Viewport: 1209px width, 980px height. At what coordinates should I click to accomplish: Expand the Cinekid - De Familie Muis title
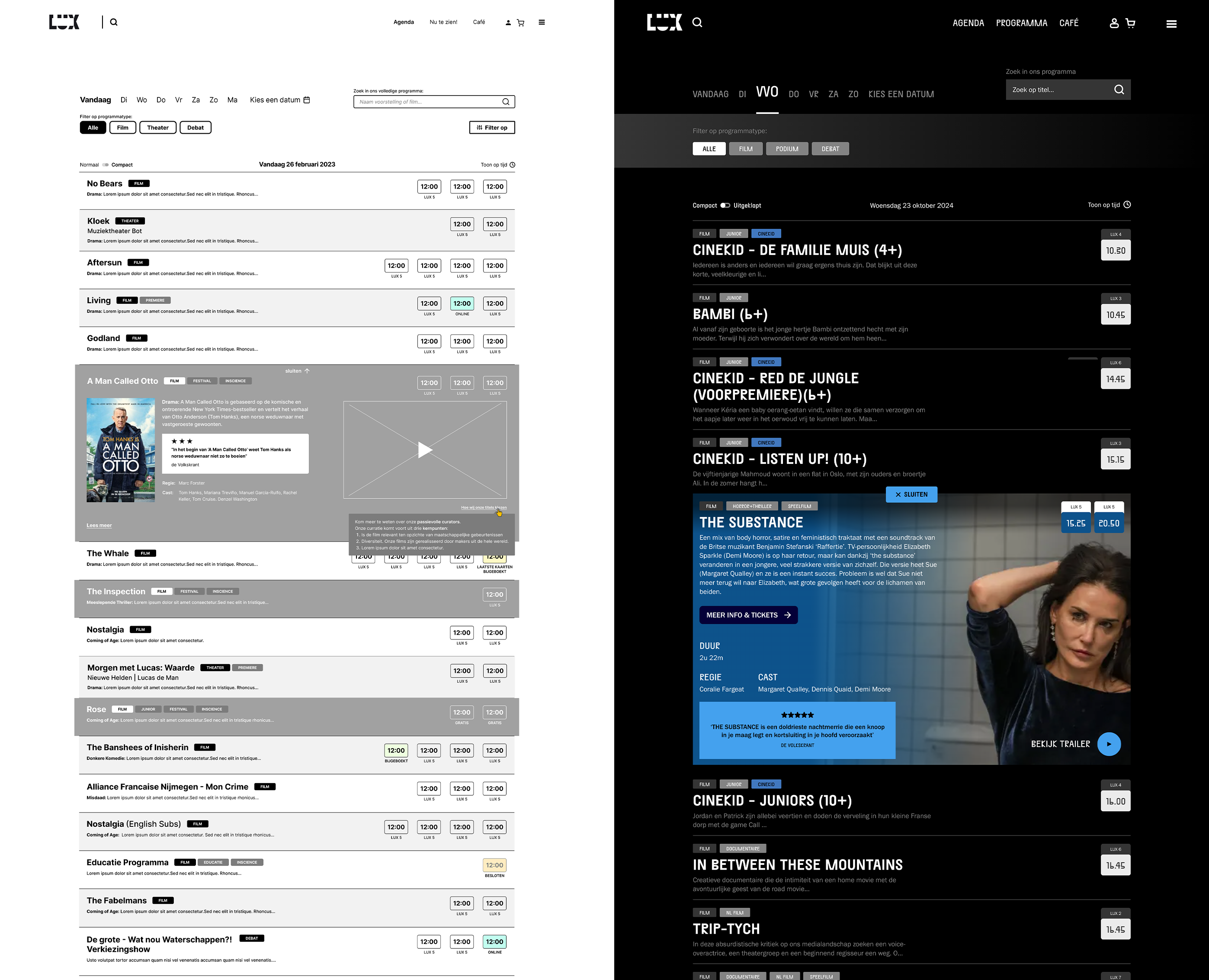[797, 250]
